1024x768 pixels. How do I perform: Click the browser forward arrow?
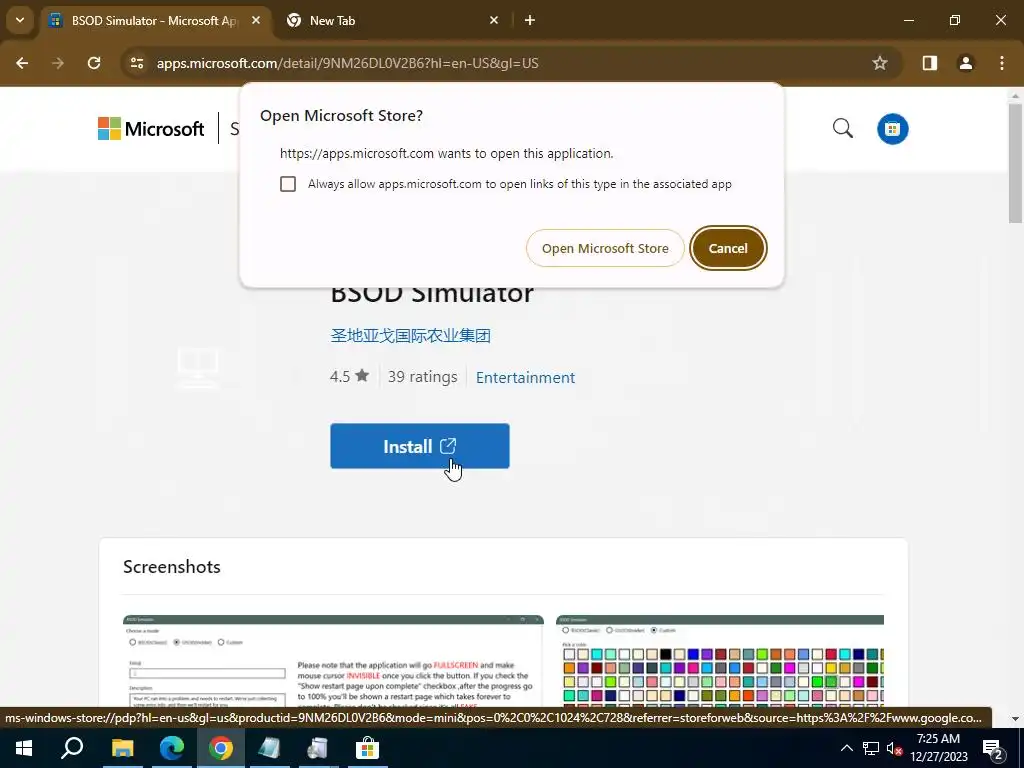click(x=58, y=63)
